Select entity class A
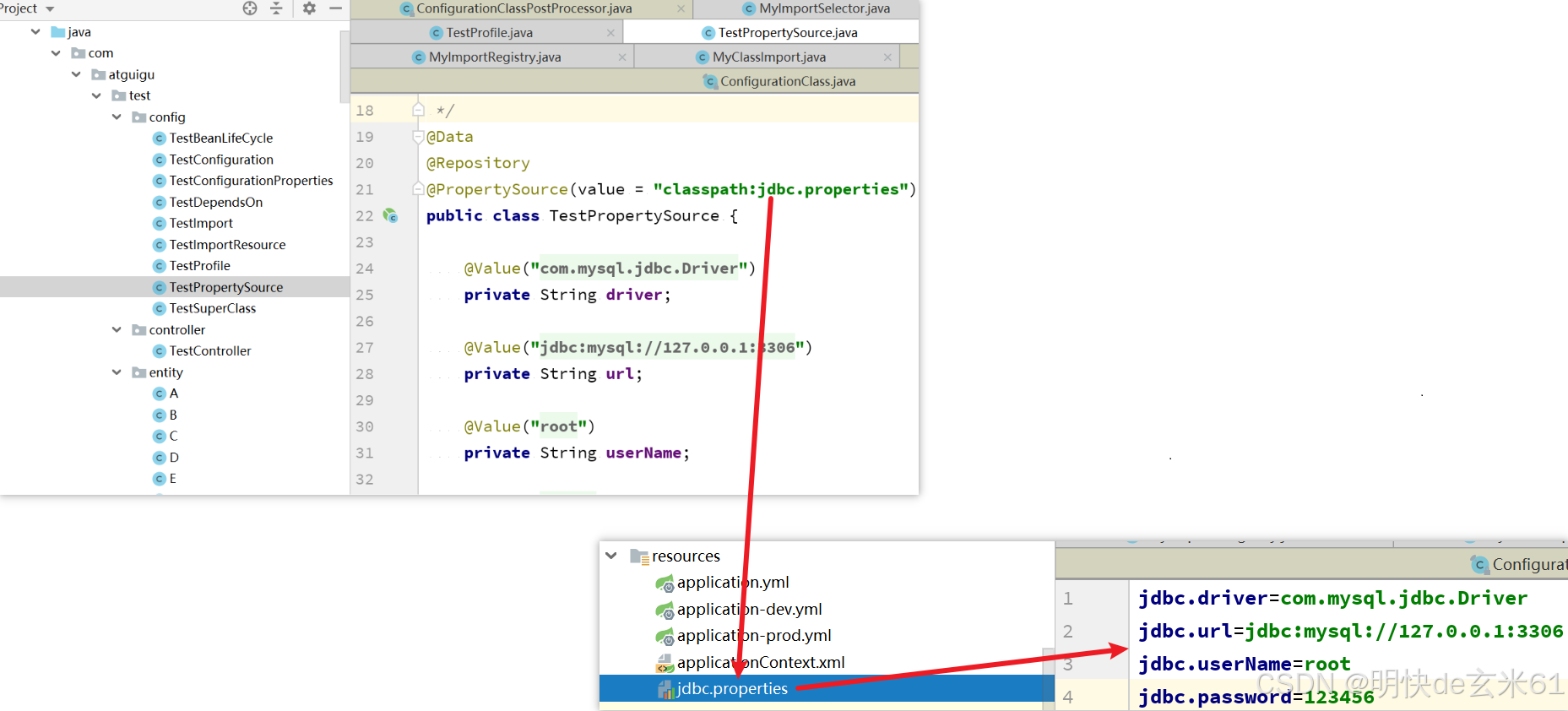This screenshot has height=711, width=1568. coord(165,393)
